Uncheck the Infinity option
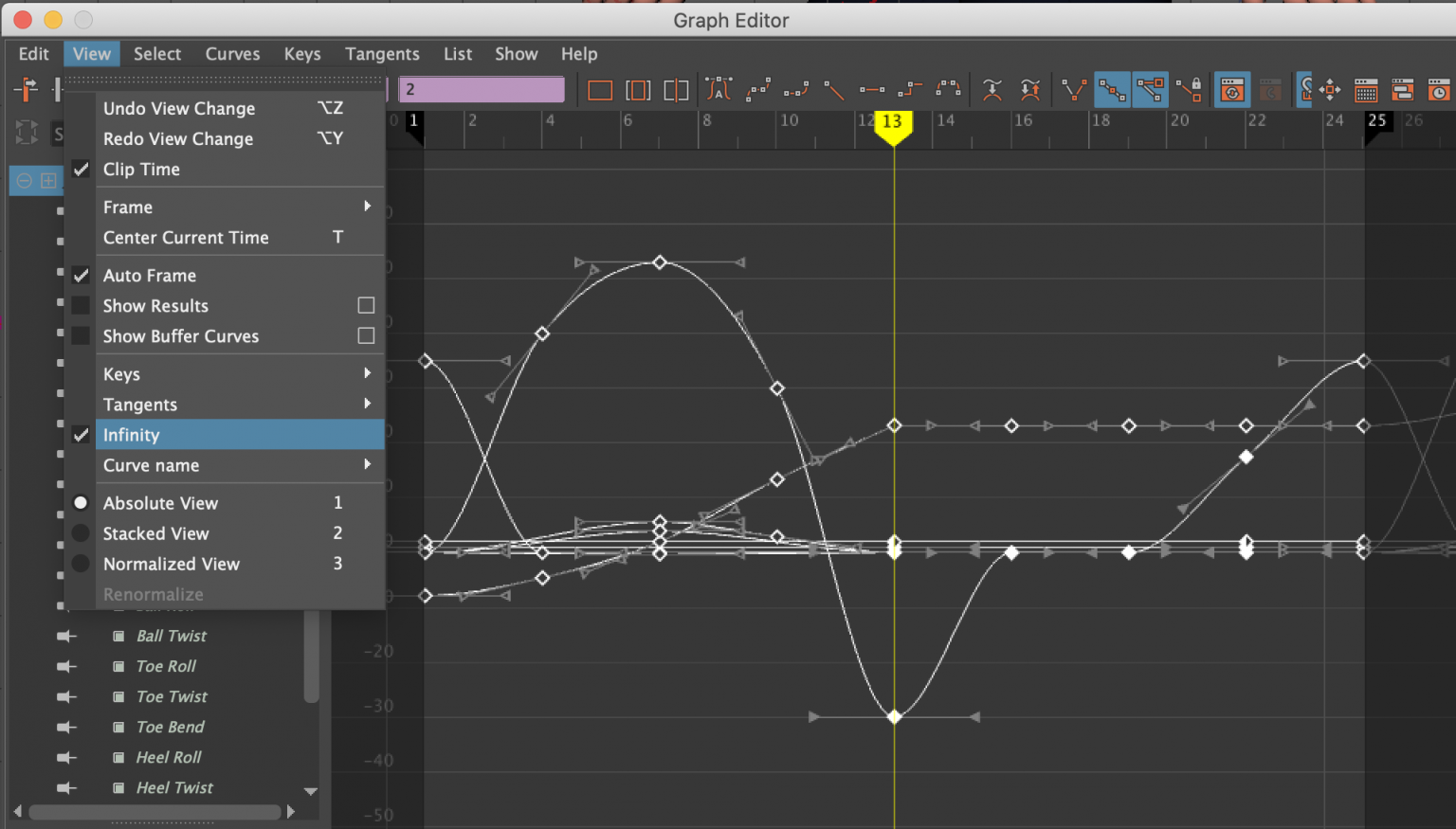The image size is (1456, 829). (x=82, y=435)
